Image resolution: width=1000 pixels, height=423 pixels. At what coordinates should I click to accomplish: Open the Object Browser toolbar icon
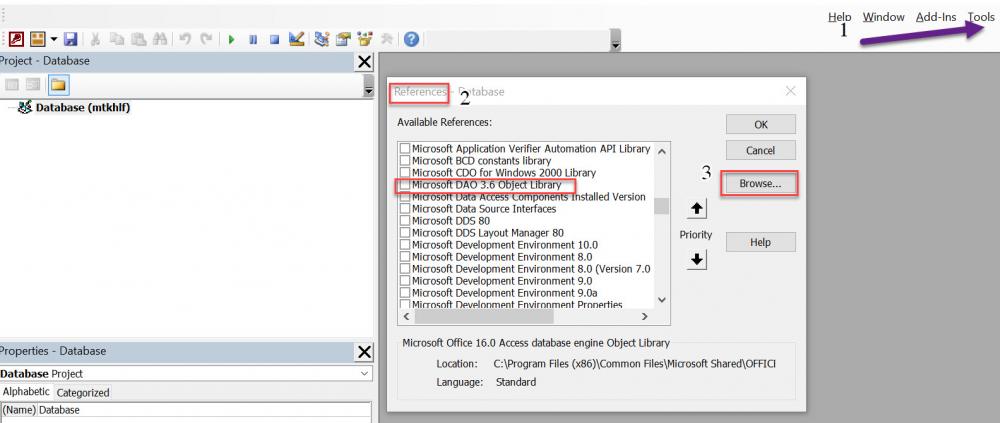(365, 40)
